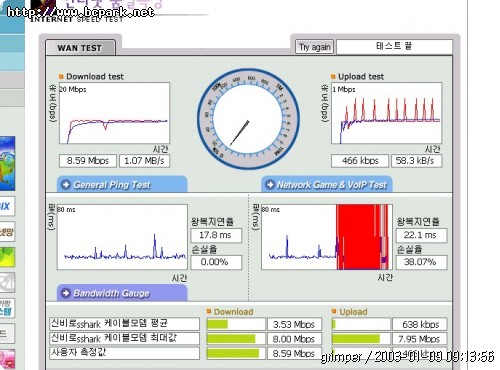Screen dimensions: 500x370
Task: Click the upload bar beside 7.95 Mbps
Action: pyautogui.click(x=361, y=339)
